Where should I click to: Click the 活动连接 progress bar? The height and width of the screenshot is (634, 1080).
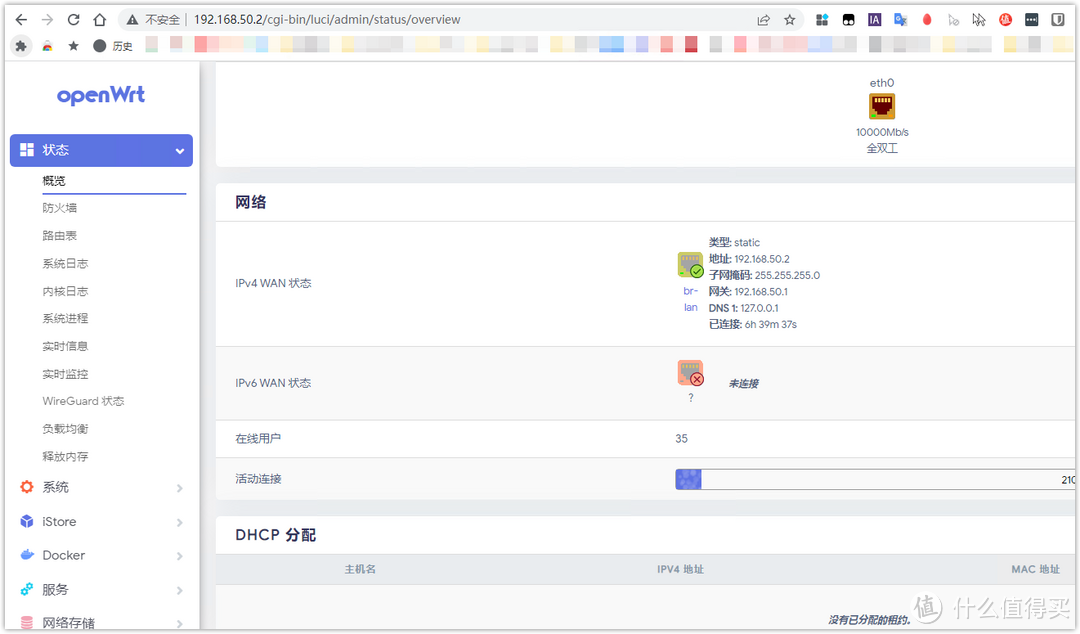pyautogui.click(x=875, y=480)
